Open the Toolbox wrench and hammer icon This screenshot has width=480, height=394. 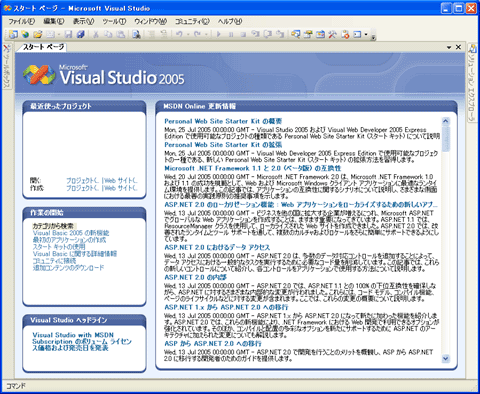tap(332, 34)
